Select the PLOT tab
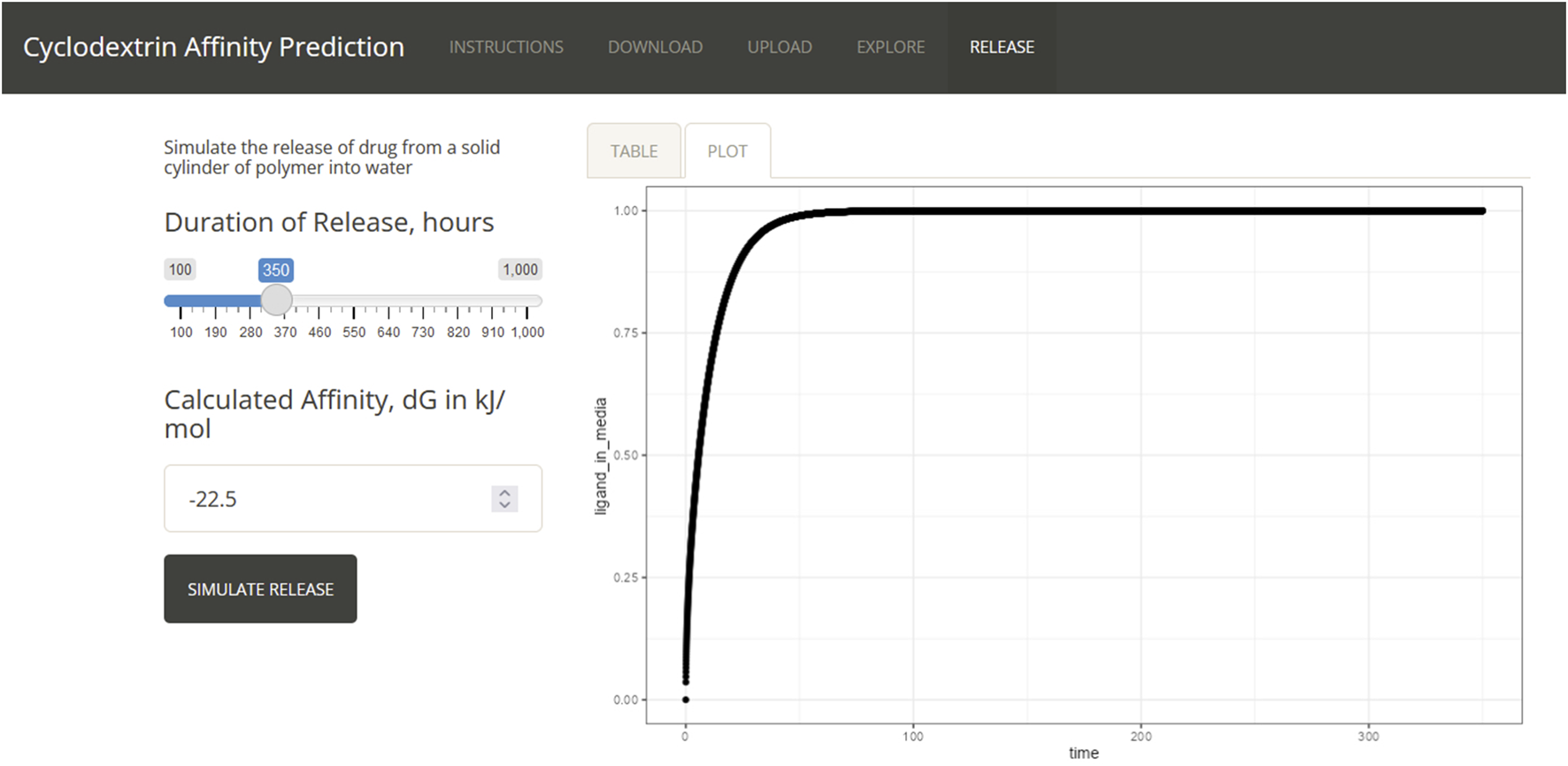This screenshot has width=1568, height=766. click(727, 151)
